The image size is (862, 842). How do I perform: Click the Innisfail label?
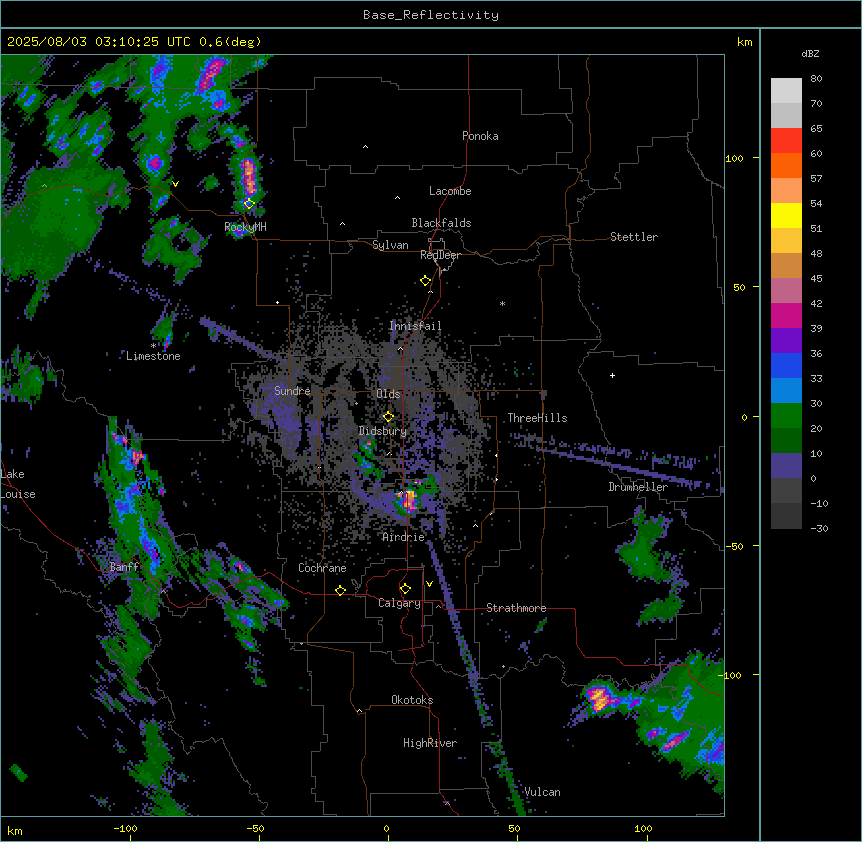coord(415,326)
